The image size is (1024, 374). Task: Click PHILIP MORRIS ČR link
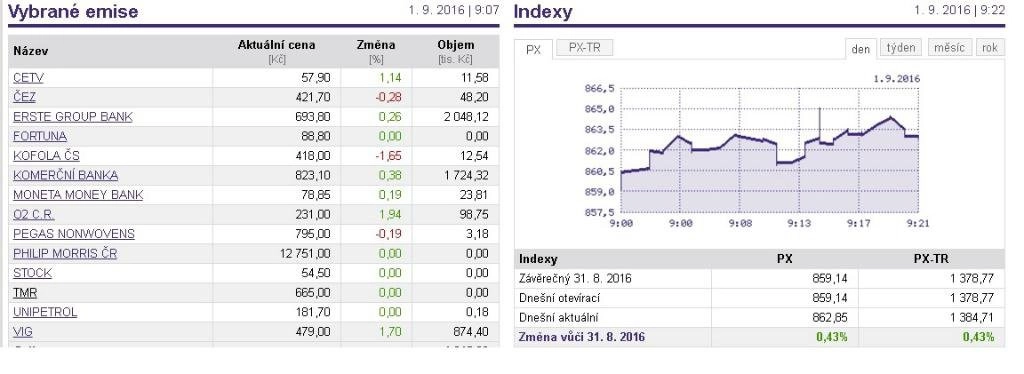point(65,253)
